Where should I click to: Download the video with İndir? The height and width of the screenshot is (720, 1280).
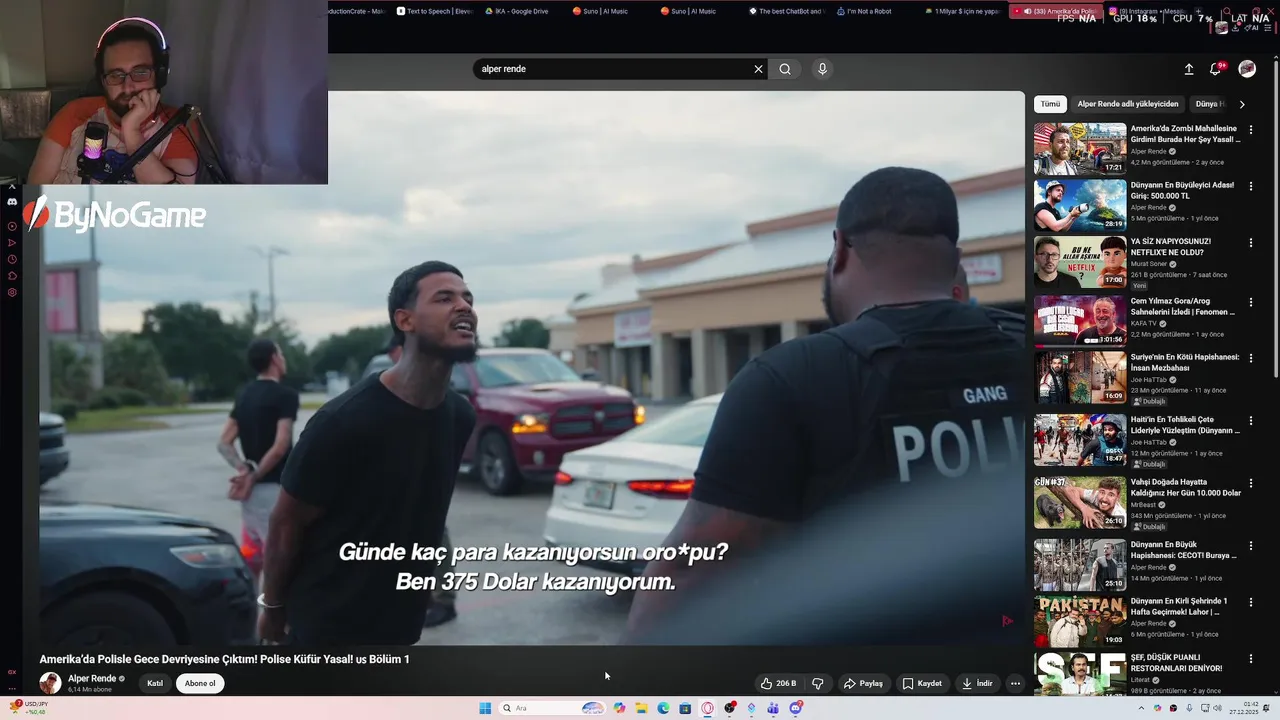977,683
